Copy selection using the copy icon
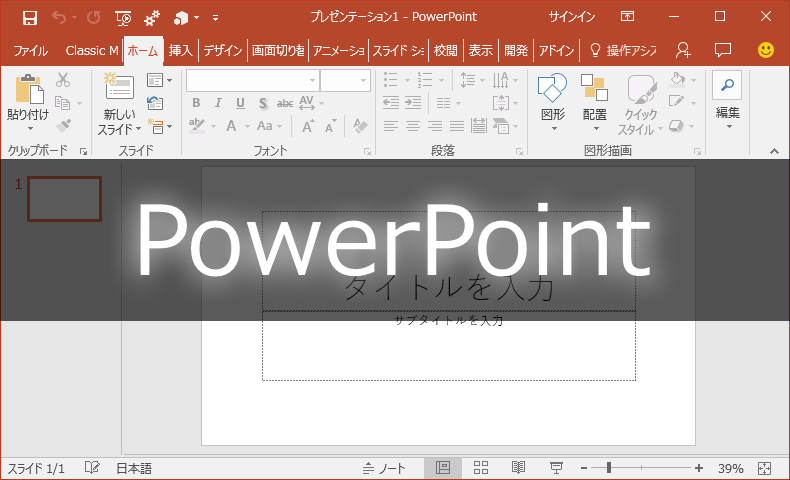790x480 pixels. click(62, 103)
